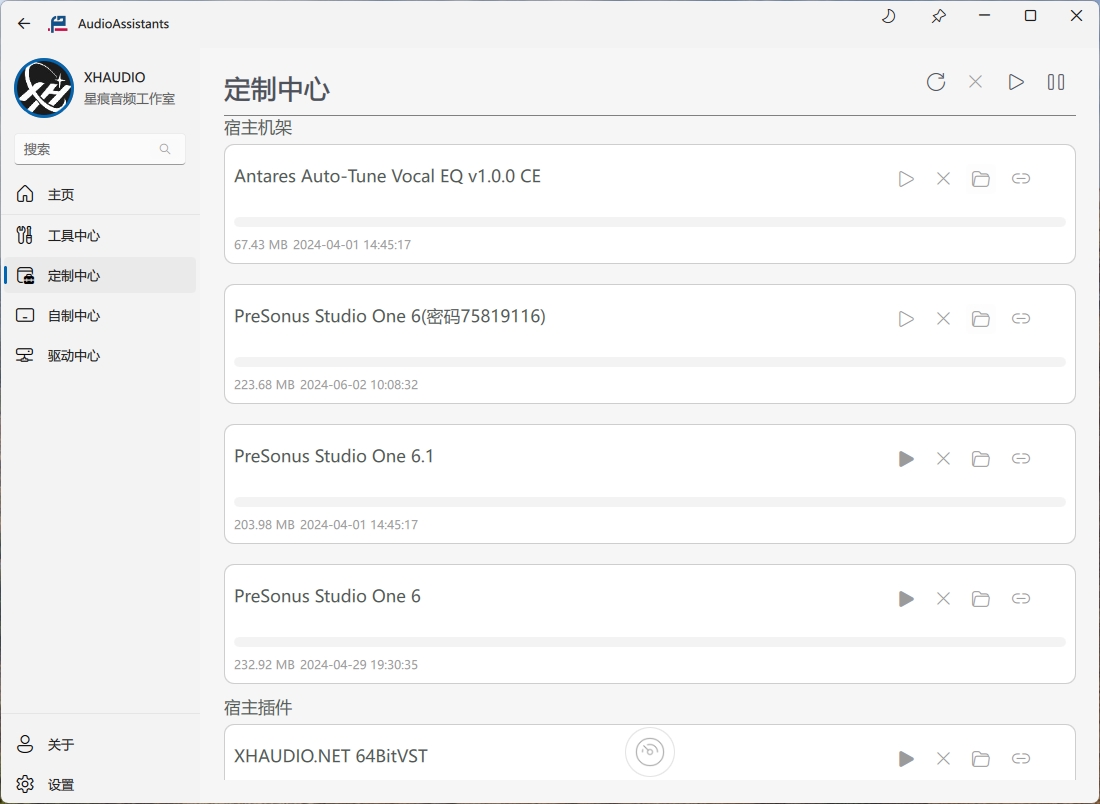
Task: Open 工具中心 from the sidebar
Action: [73, 236]
